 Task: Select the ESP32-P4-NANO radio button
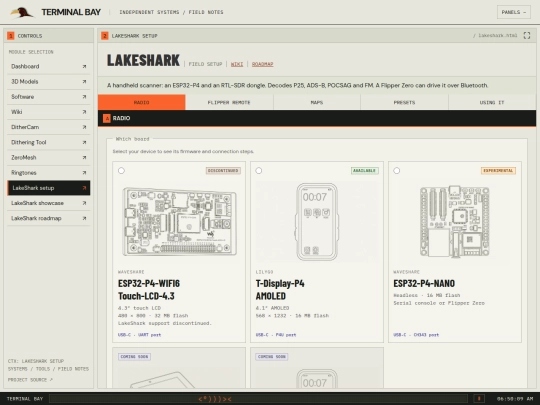click(x=396, y=170)
